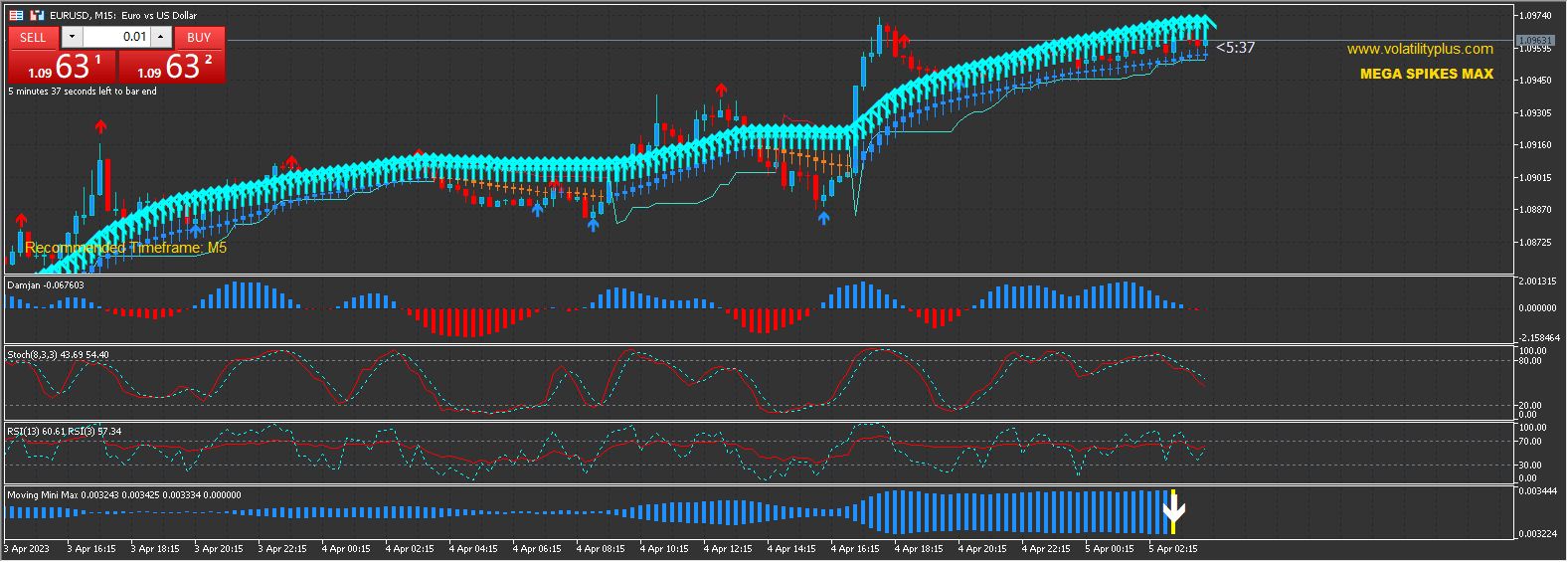
Task: Click the 1.09015 price scale value
Action: click(x=1535, y=178)
